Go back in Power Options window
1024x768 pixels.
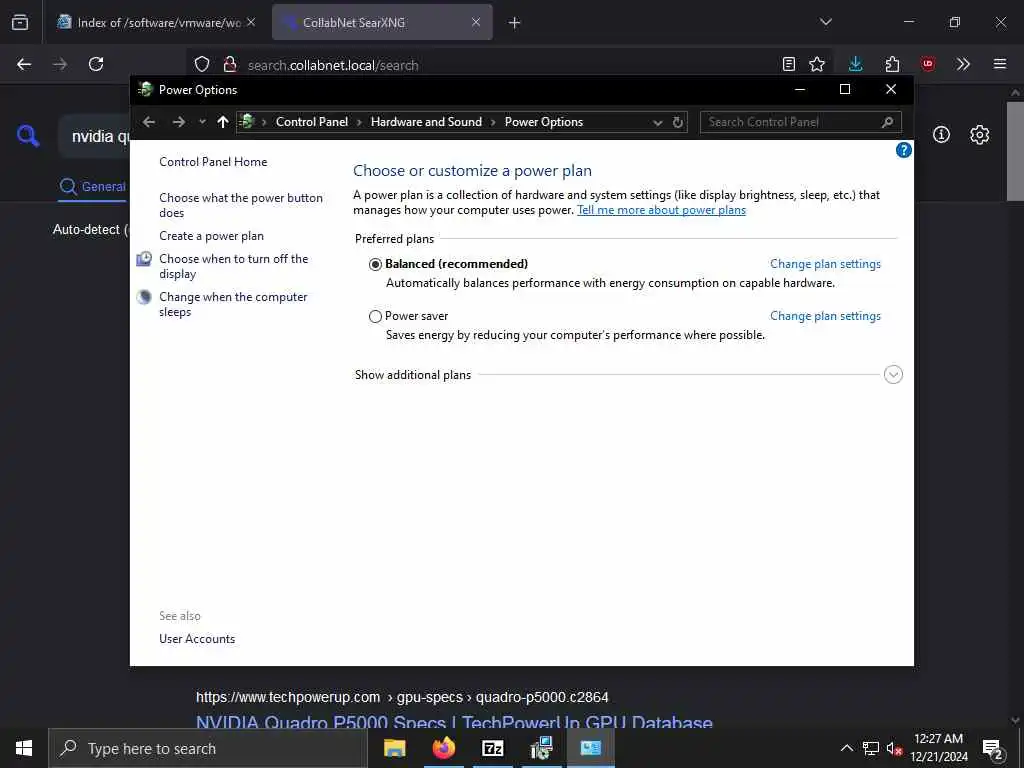149,122
